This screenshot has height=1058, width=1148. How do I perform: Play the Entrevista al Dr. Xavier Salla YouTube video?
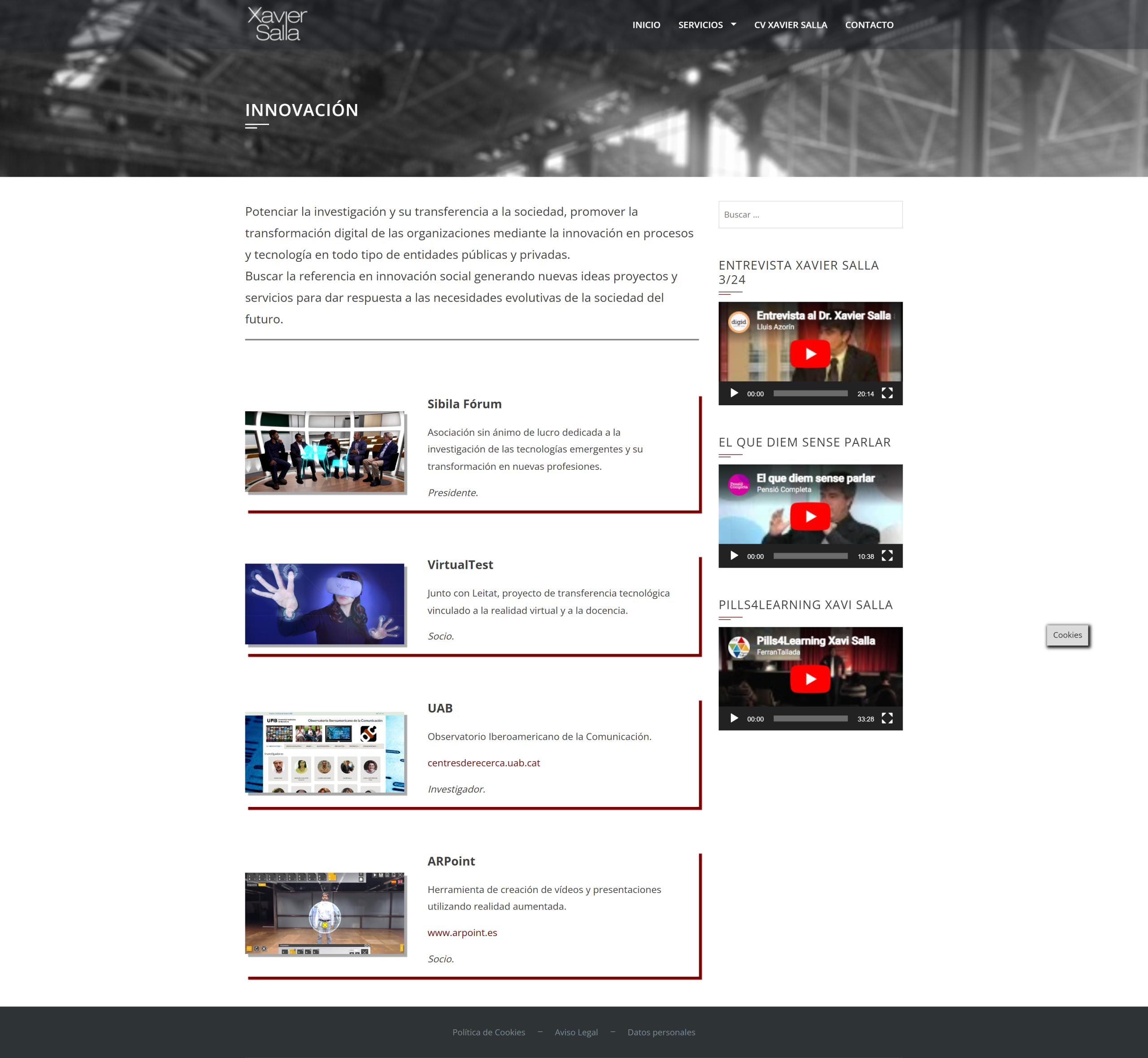point(810,354)
